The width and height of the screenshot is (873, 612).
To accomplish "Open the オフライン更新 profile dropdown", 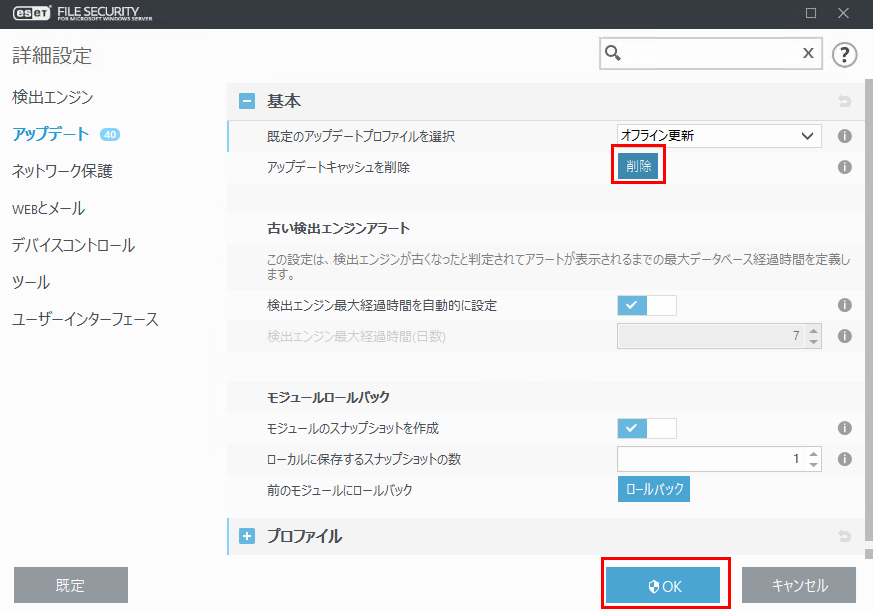I will click(x=719, y=136).
